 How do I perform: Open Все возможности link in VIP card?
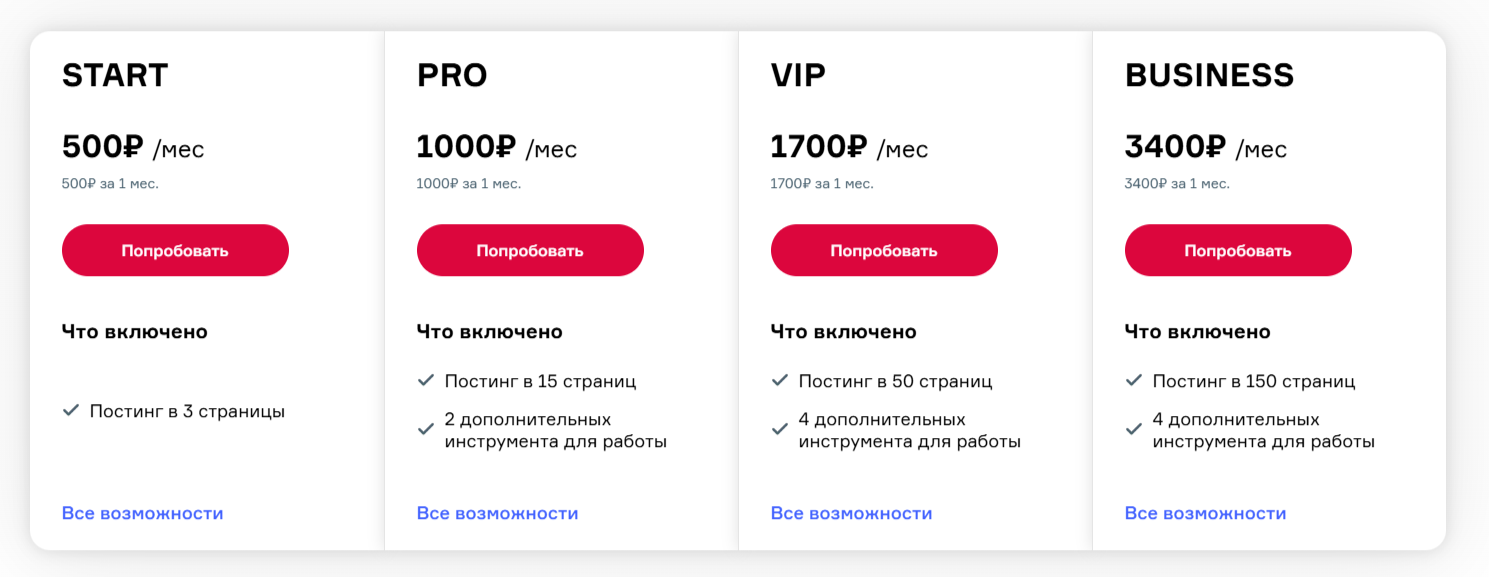pyautogui.click(x=852, y=513)
